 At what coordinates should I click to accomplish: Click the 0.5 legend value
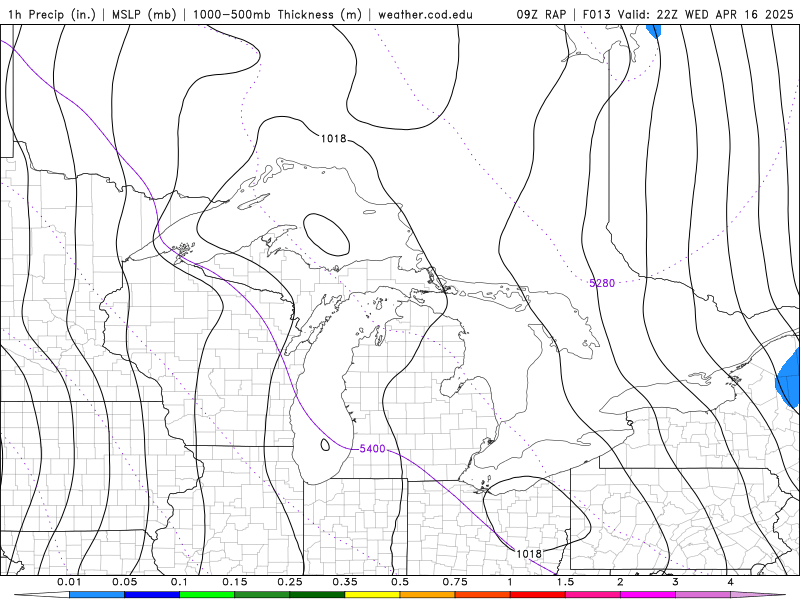[400, 582]
